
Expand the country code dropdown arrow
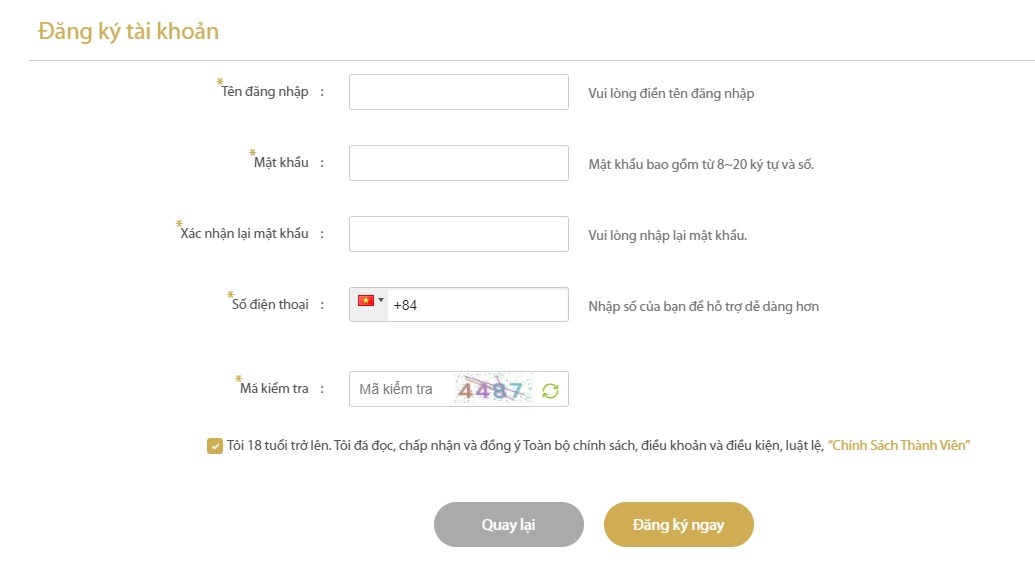pyautogui.click(x=381, y=300)
